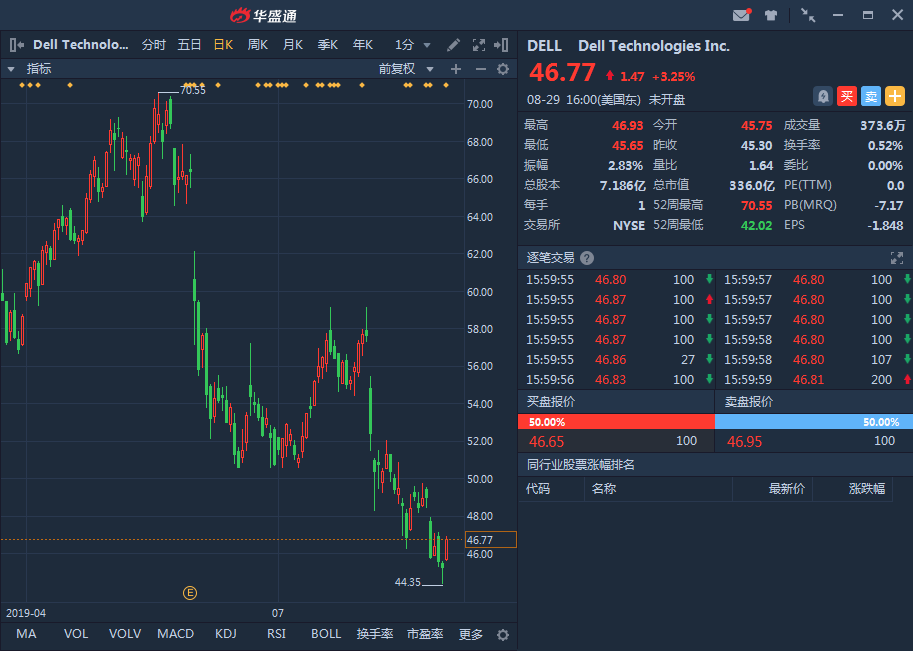Click the 同行业股票涨幅排名 section title
The image size is (913, 651).
(581, 465)
